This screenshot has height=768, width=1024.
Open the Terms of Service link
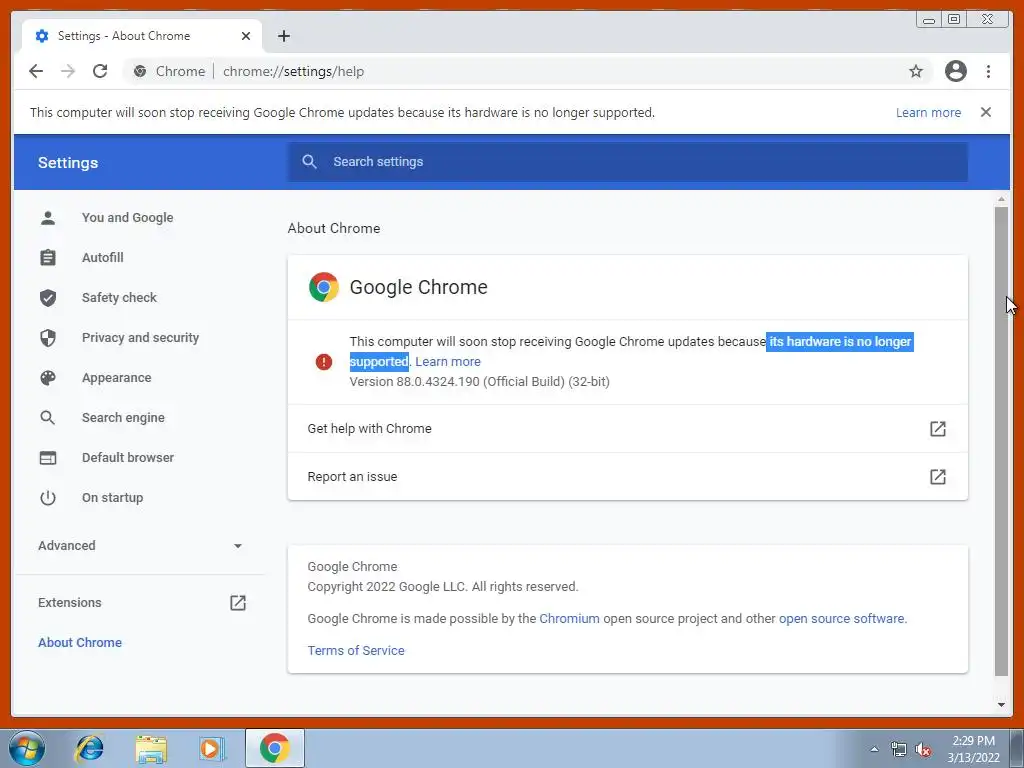pos(356,650)
